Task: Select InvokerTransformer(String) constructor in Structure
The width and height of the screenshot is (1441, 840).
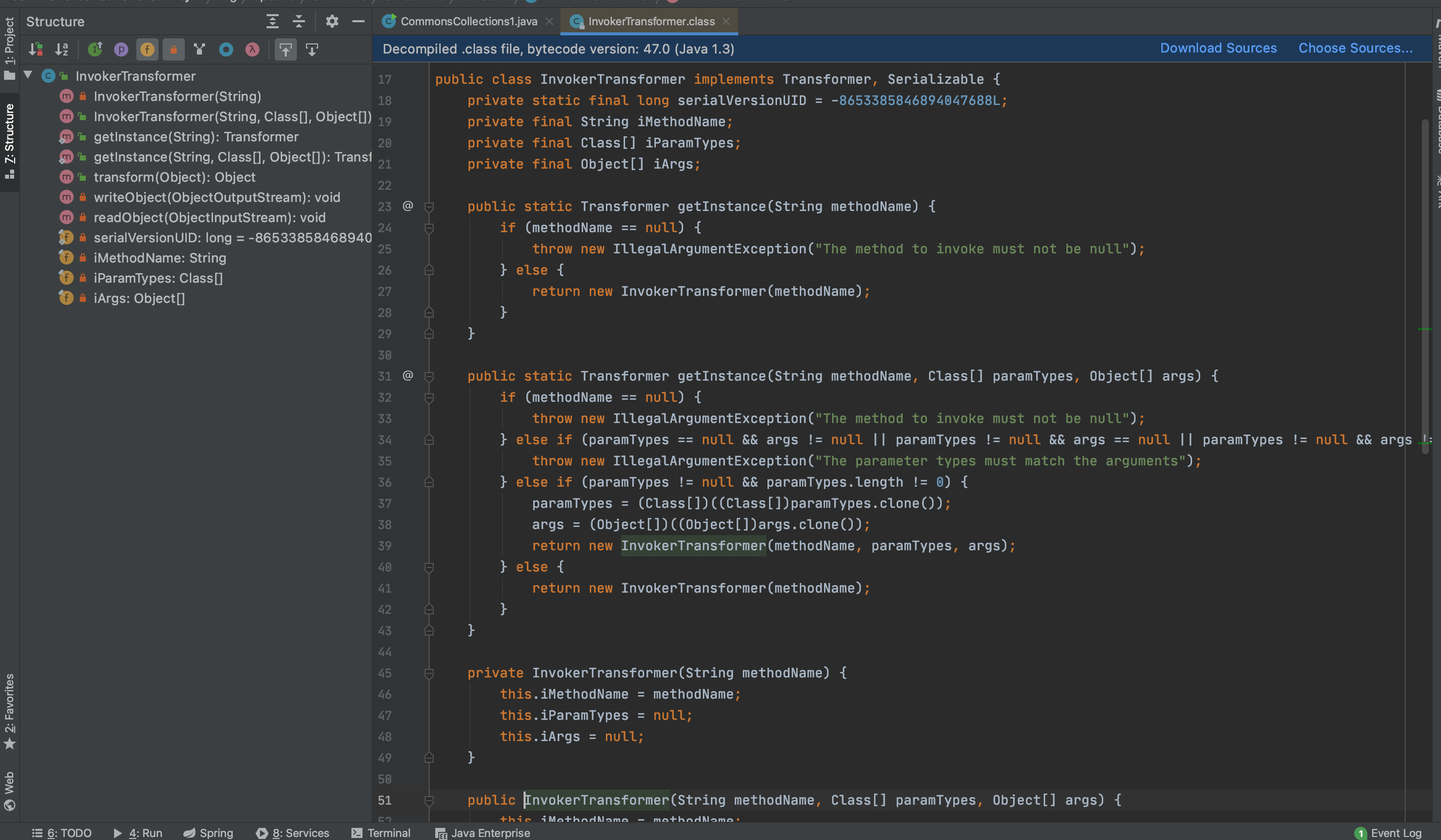Action: pos(177,96)
